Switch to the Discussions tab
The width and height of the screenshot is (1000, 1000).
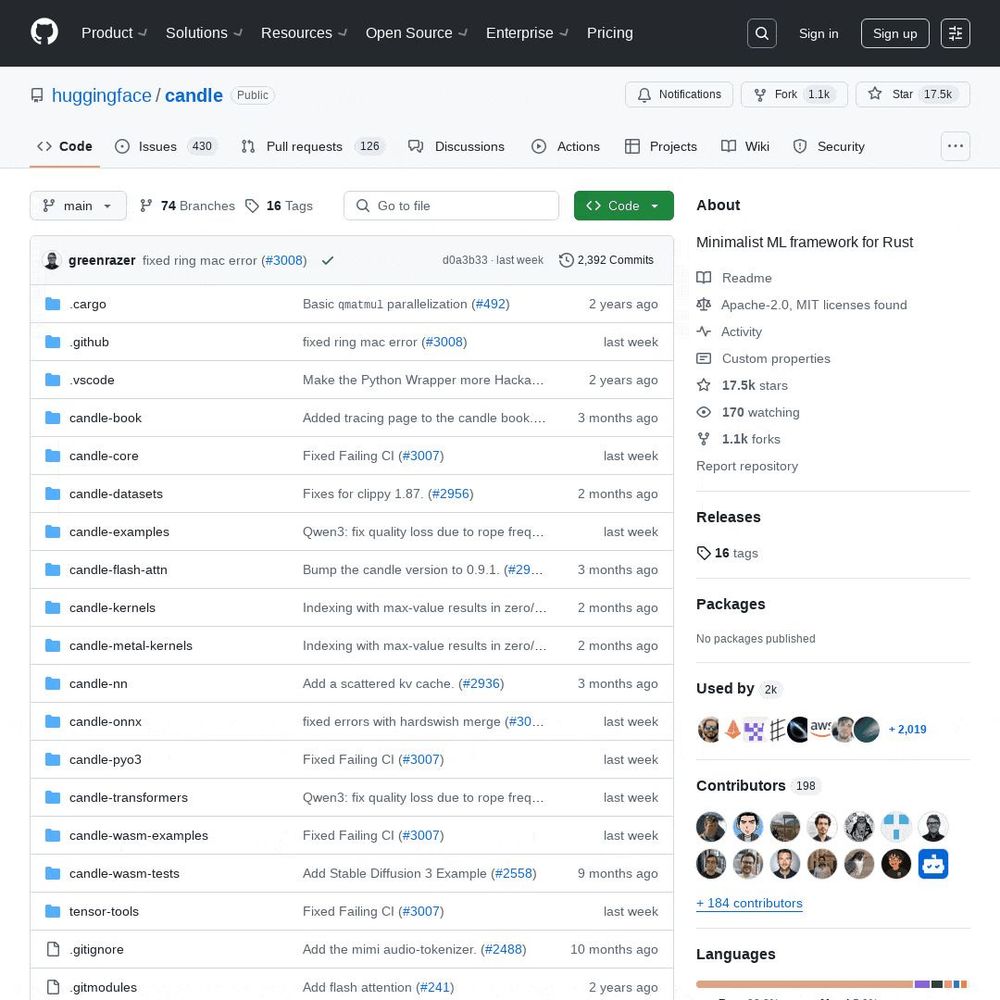[457, 147]
